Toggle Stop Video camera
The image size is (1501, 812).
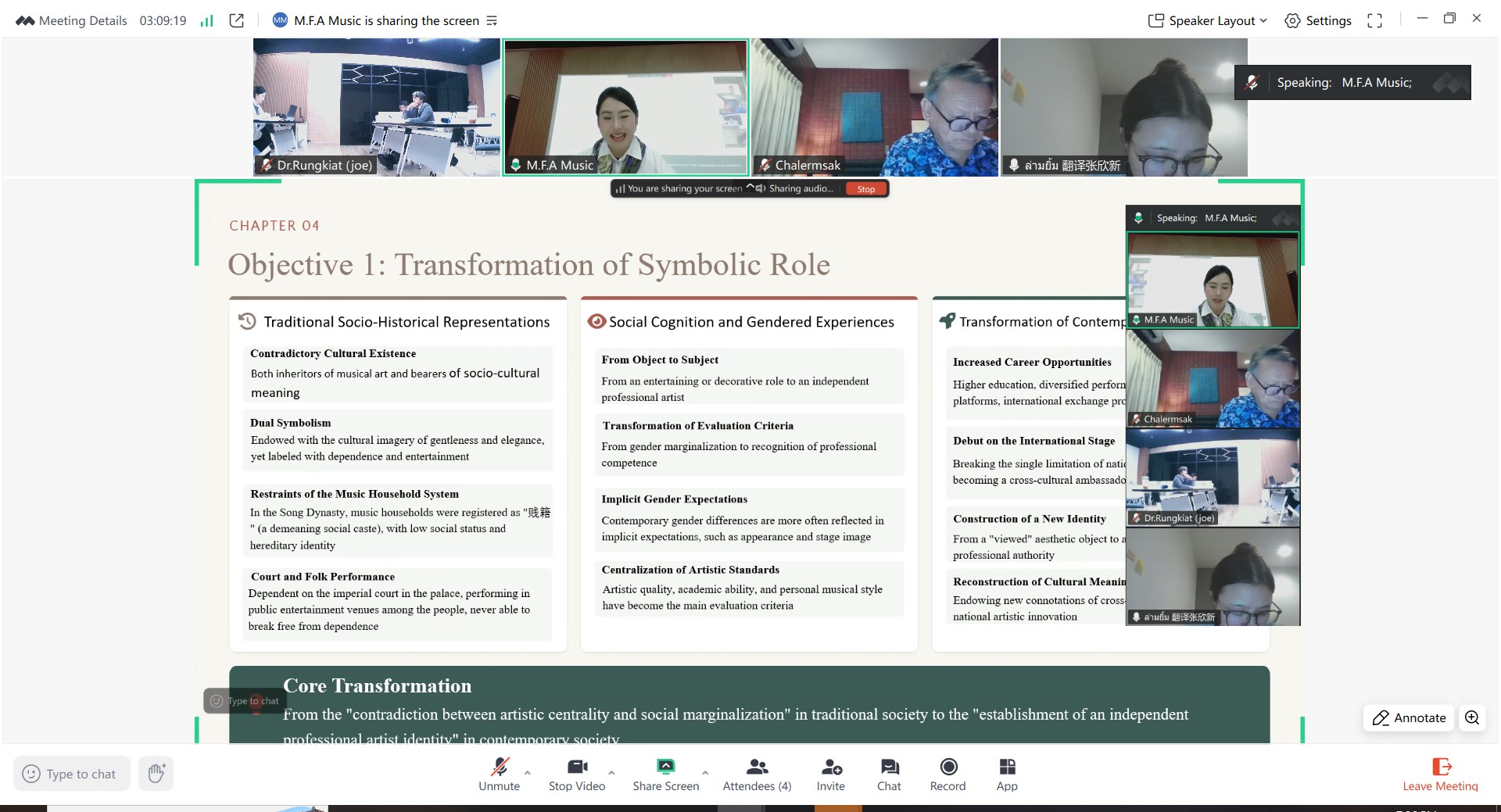577,774
